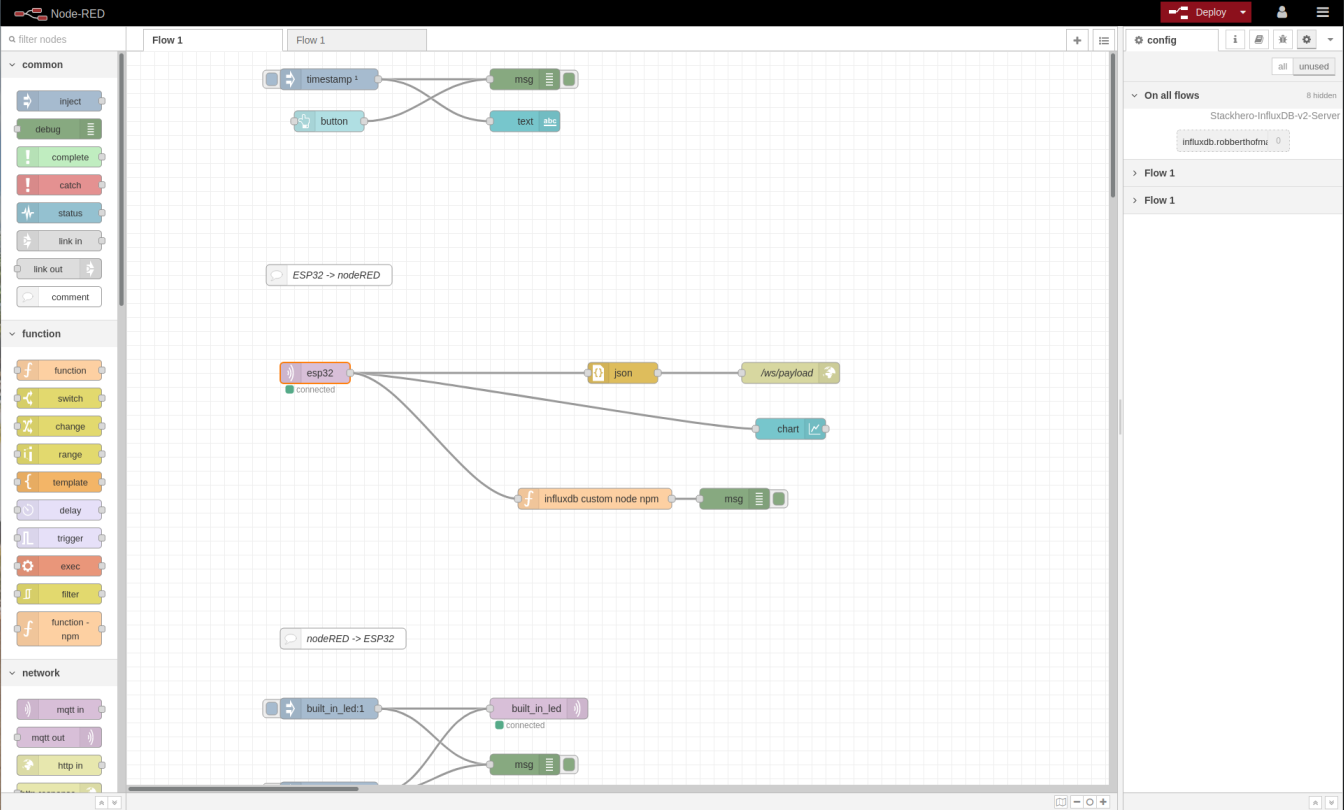The width and height of the screenshot is (1344, 810).
Task: Disable output of the msg debug node
Action: pos(569,79)
